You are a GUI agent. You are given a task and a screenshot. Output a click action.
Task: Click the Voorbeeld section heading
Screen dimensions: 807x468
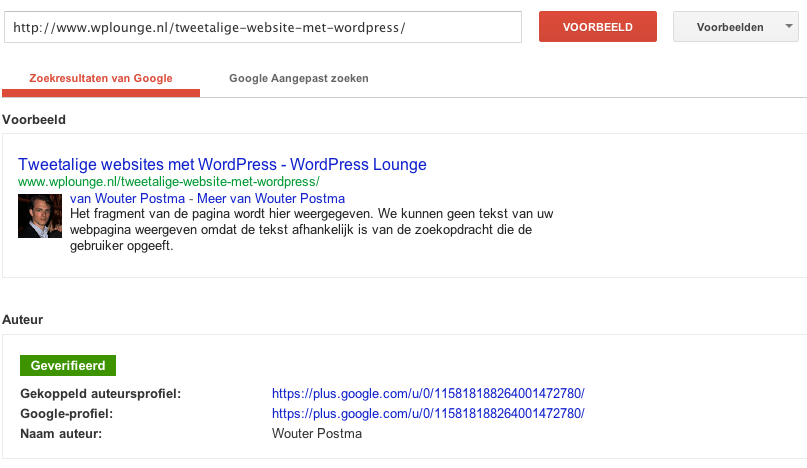(x=34, y=119)
